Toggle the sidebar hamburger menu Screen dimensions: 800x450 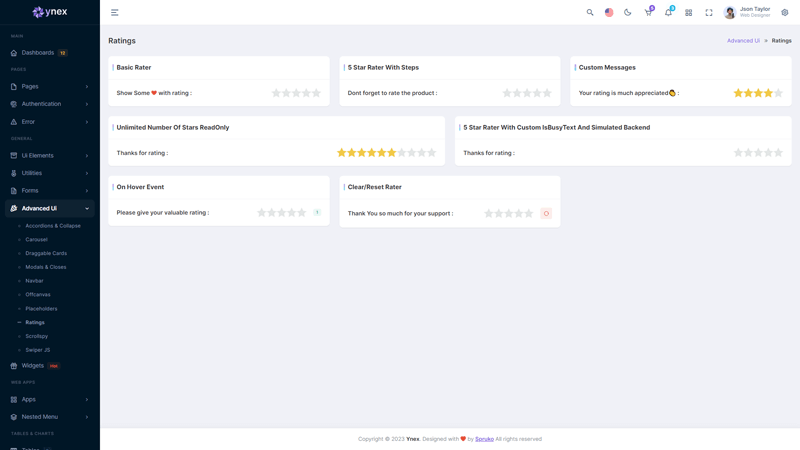click(x=115, y=13)
